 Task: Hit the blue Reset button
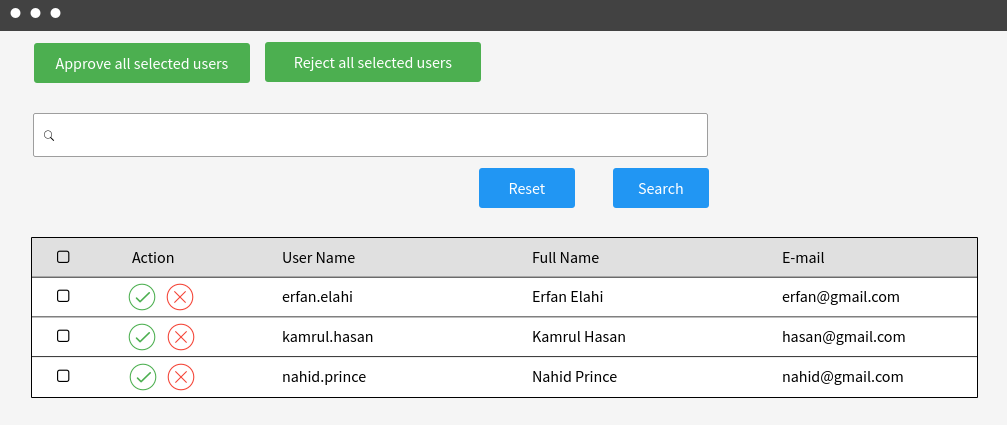click(527, 188)
